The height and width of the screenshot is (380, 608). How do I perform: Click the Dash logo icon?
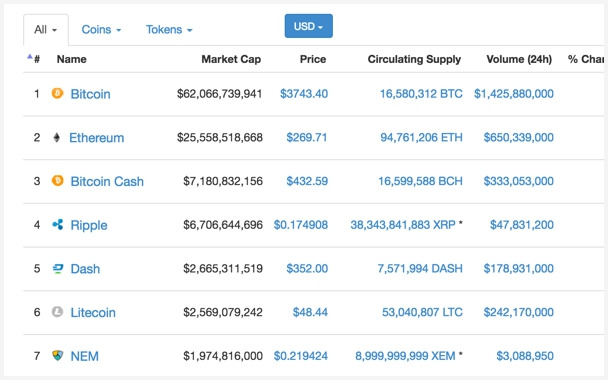point(57,268)
